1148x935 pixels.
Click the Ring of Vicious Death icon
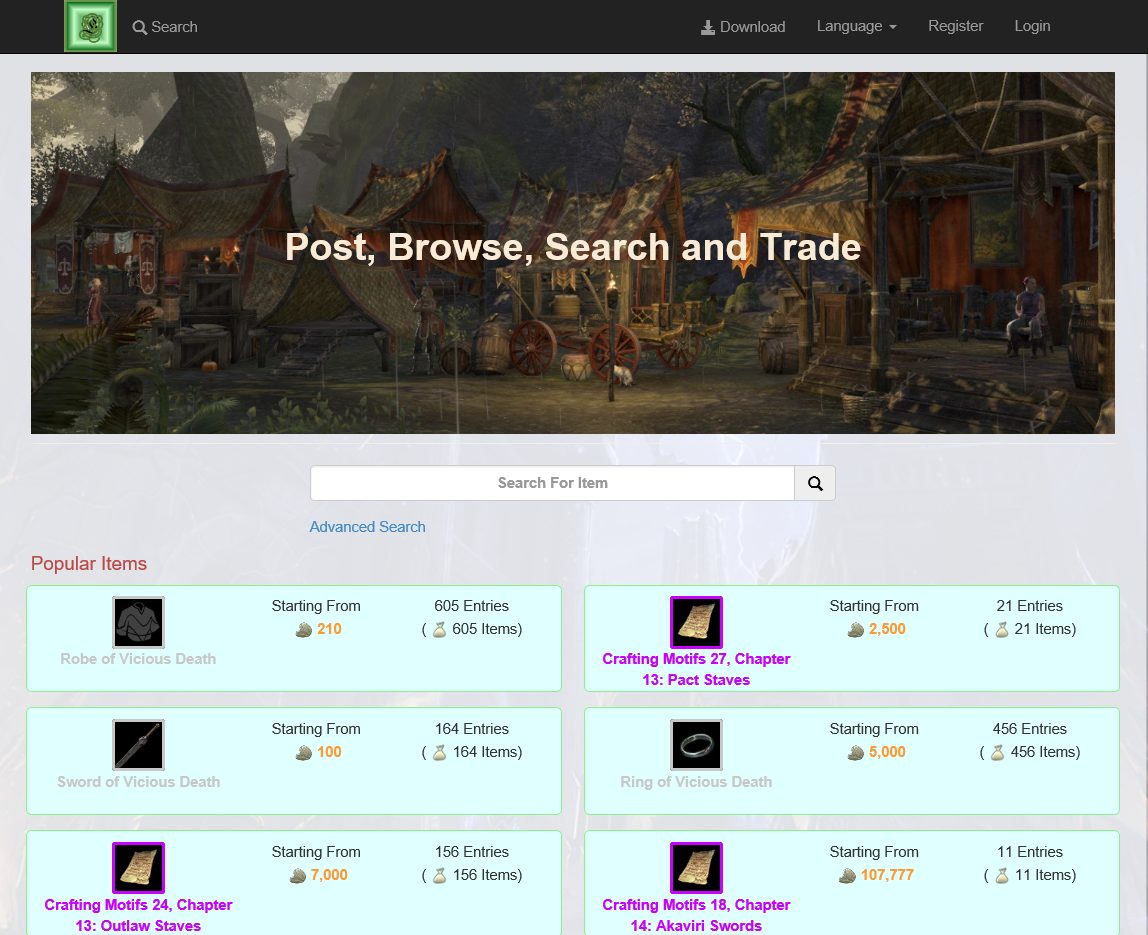(696, 745)
